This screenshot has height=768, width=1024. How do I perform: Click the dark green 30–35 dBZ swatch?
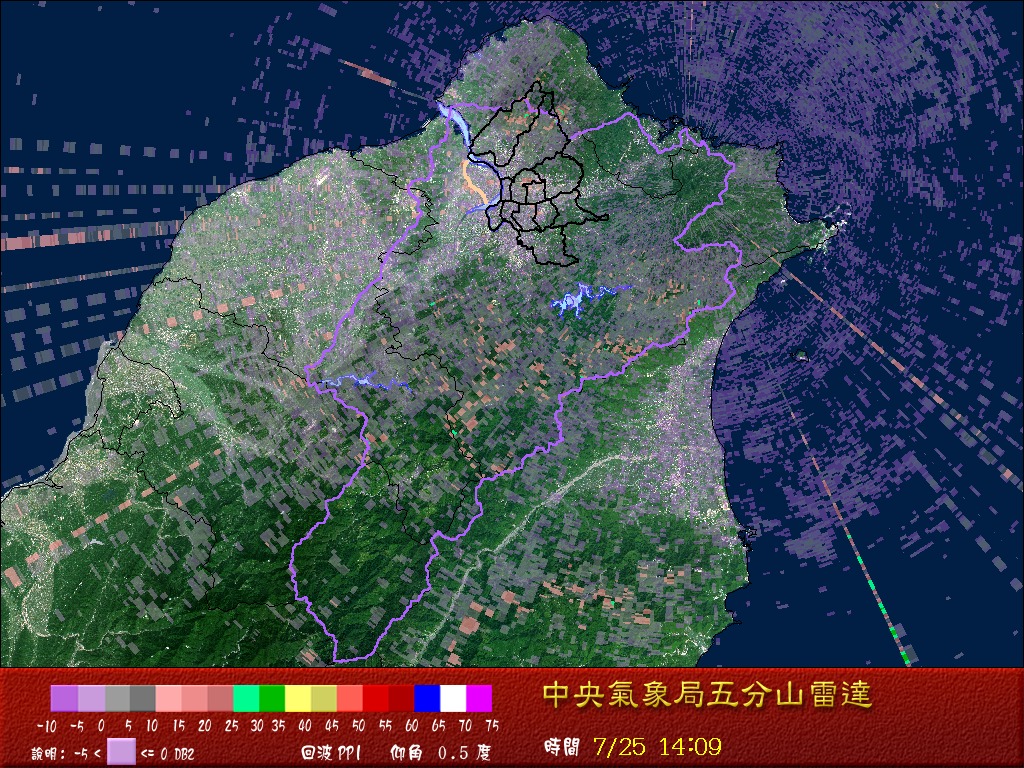pyautogui.click(x=272, y=698)
